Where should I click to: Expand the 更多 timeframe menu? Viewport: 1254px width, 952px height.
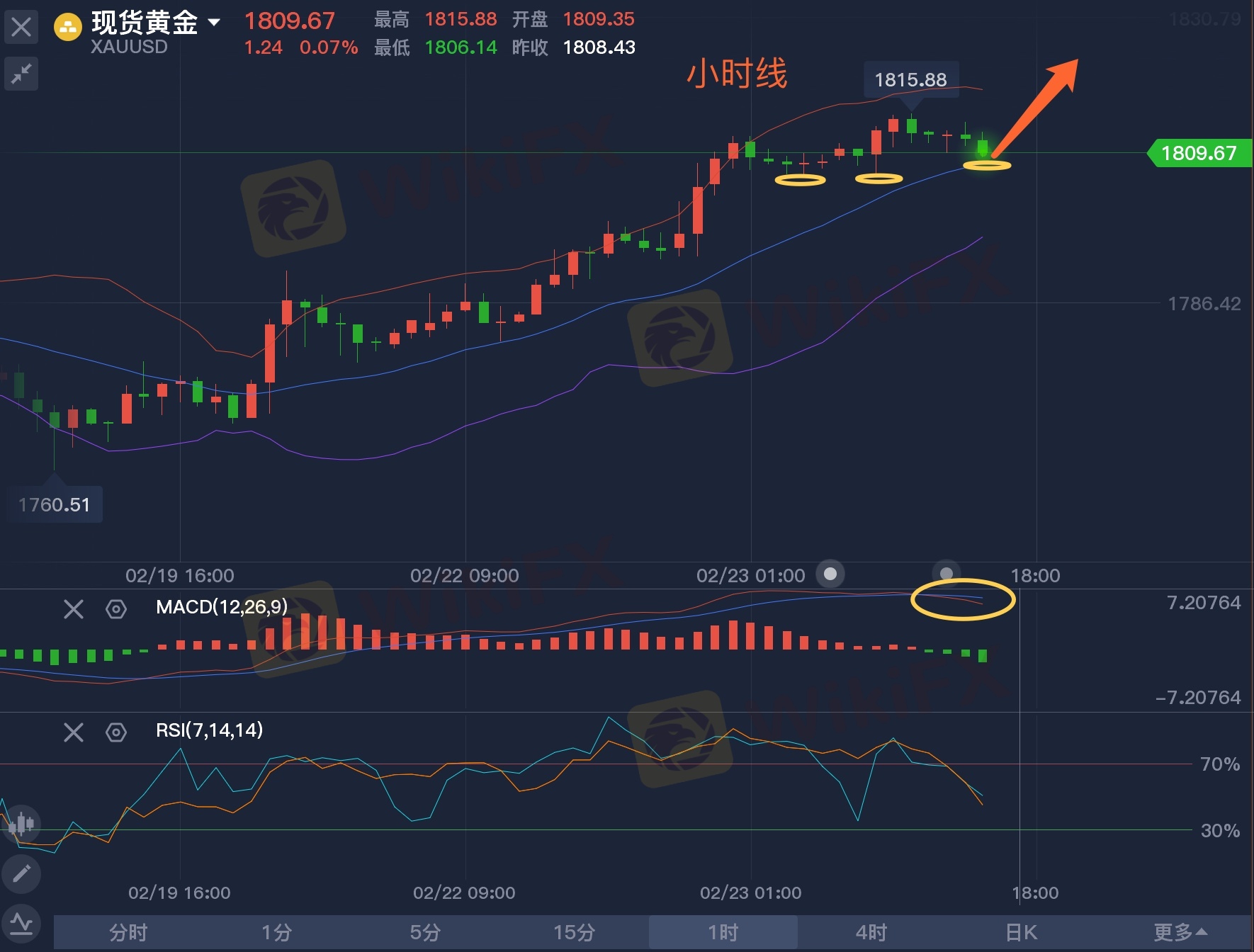click(1180, 932)
